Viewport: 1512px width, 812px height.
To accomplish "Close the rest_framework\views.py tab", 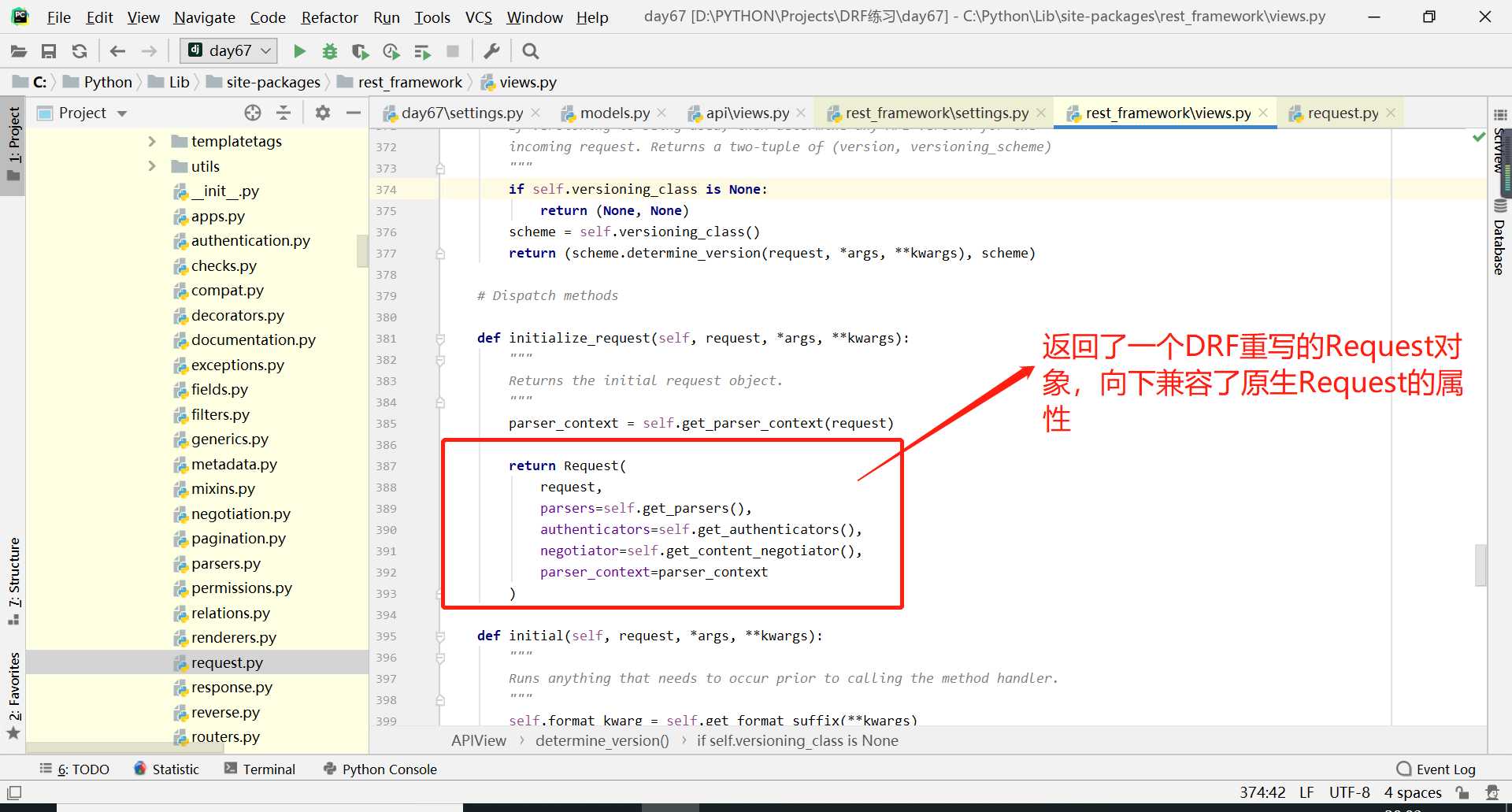I will pos(1263,113).
